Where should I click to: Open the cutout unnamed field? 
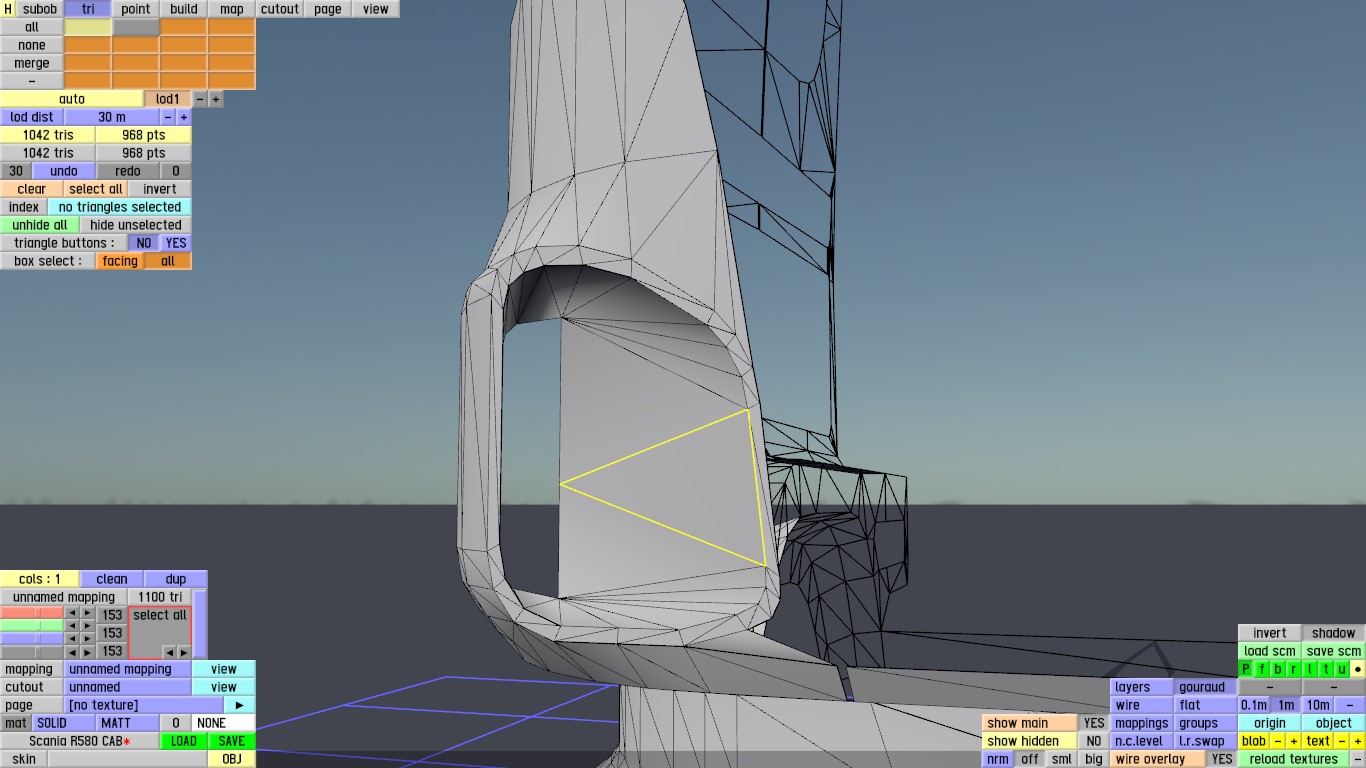point(128,687)
